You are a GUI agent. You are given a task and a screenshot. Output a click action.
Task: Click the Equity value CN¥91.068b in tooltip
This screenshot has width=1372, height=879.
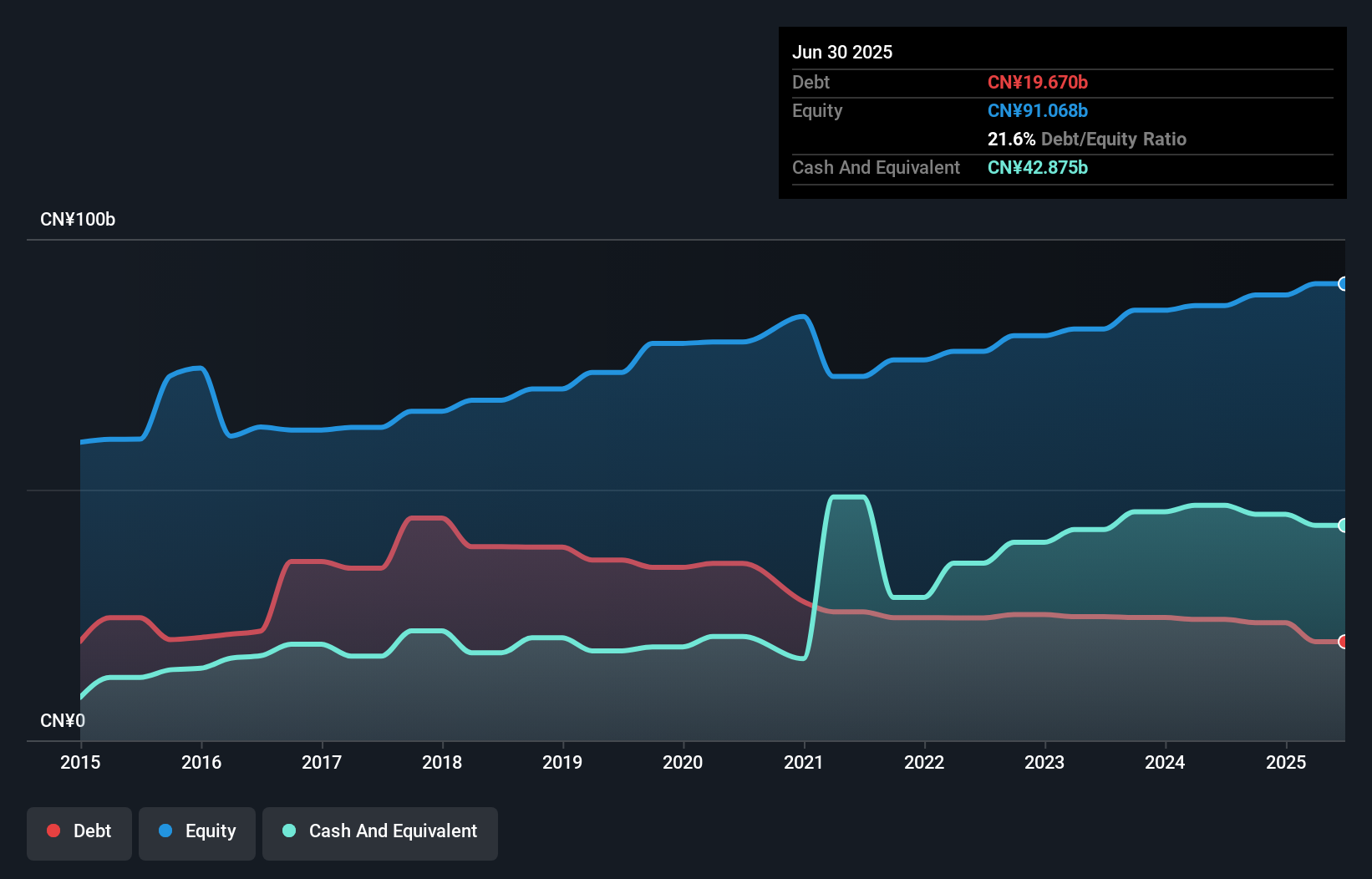coord(1038,110)
